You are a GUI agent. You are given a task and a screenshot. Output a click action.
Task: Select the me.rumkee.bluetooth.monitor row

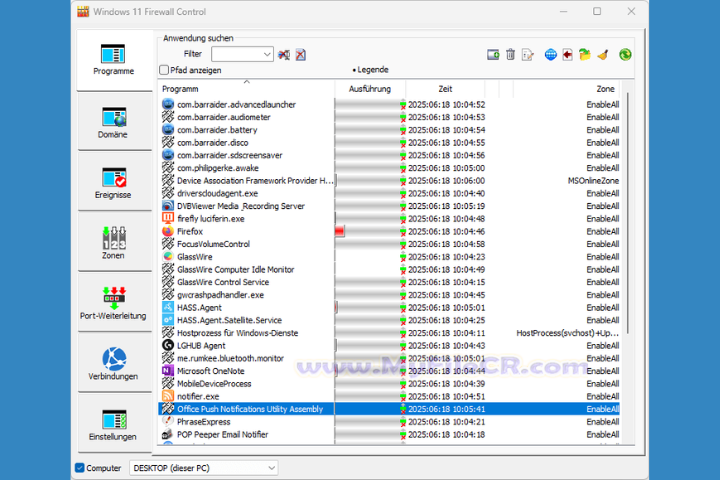click(389, 358)
